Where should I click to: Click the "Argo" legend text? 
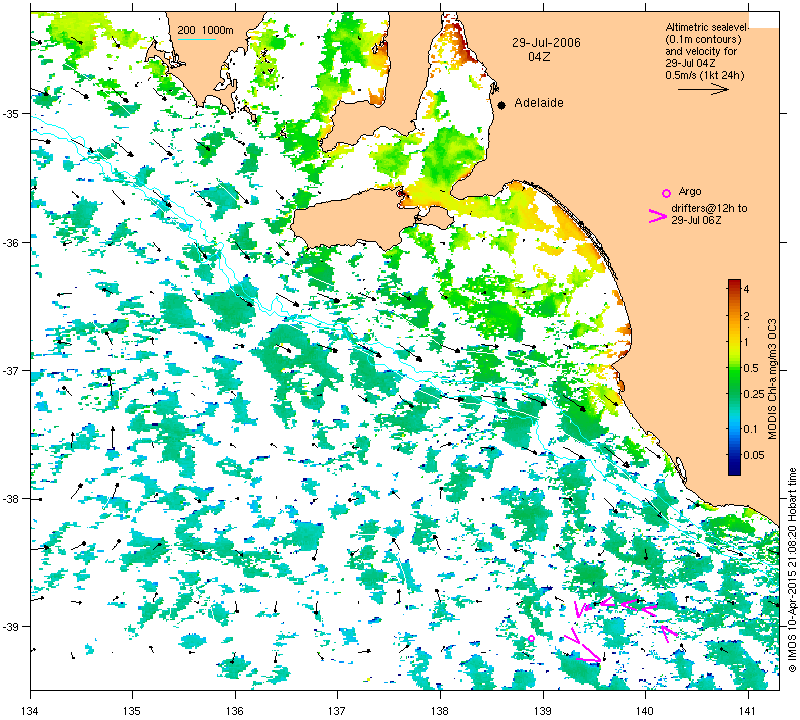coord(690,192)
